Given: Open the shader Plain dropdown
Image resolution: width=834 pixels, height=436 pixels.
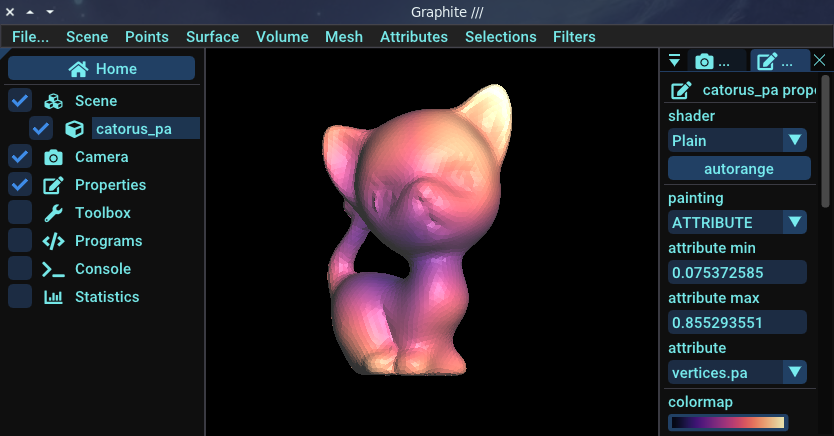Looking at the screenshot, I should [737, 141].
